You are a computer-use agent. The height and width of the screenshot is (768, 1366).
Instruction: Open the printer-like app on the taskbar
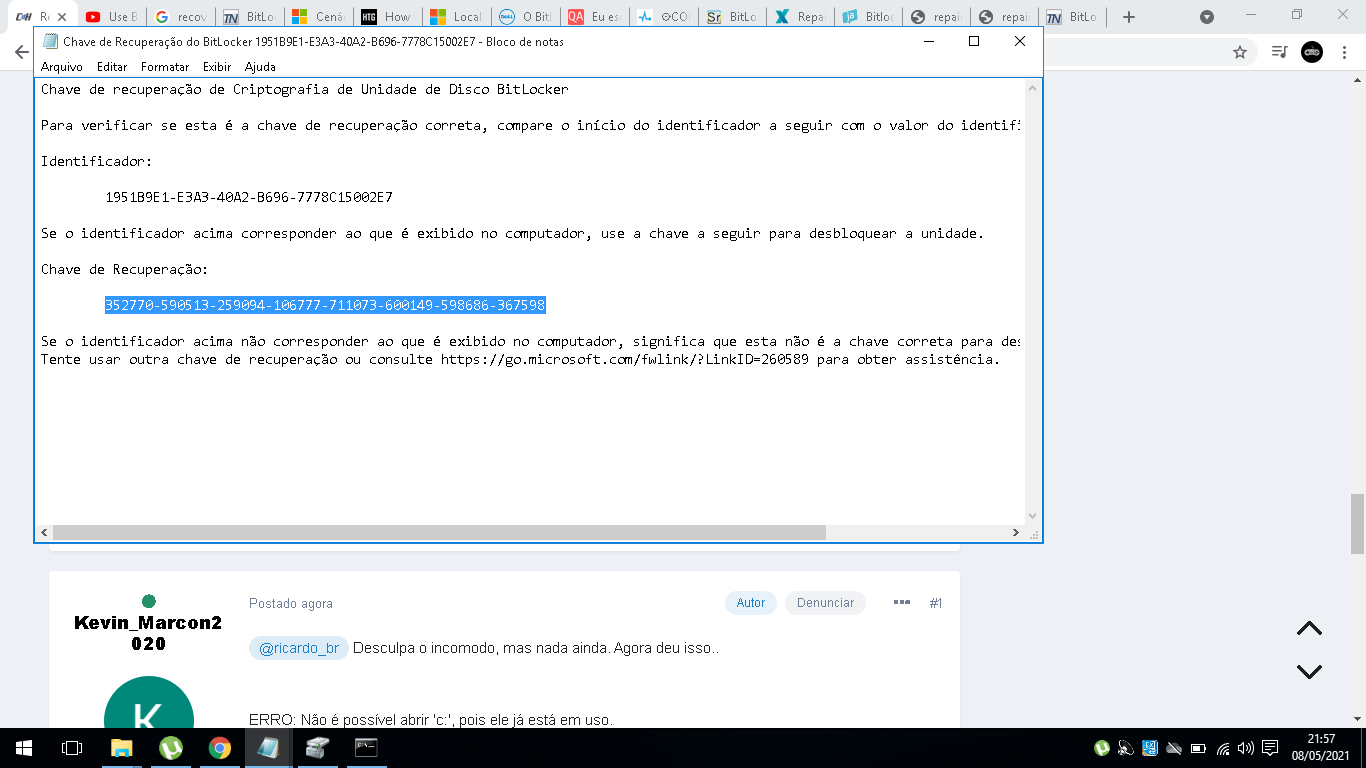[x=318, y=748]
